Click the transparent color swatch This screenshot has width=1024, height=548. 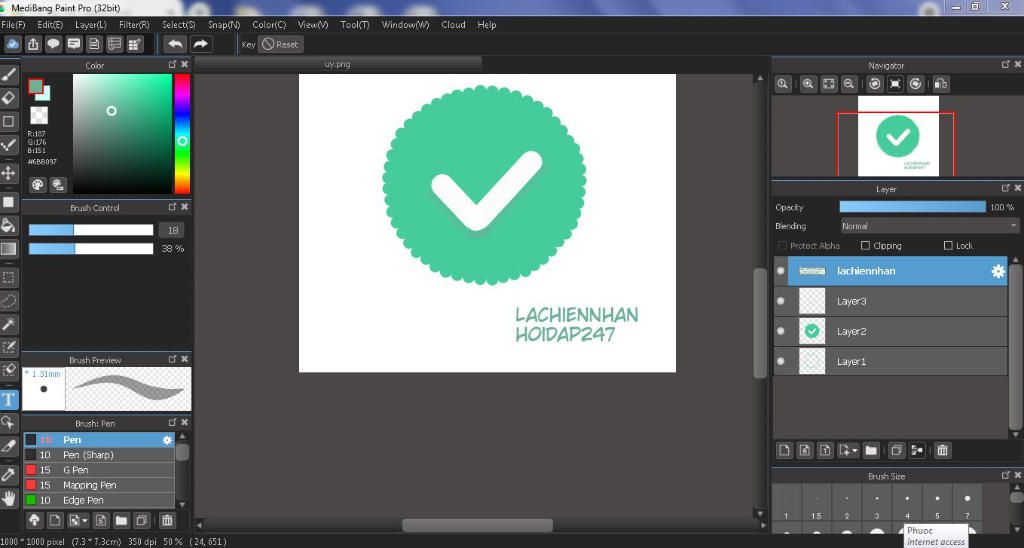tap(39, 116)
